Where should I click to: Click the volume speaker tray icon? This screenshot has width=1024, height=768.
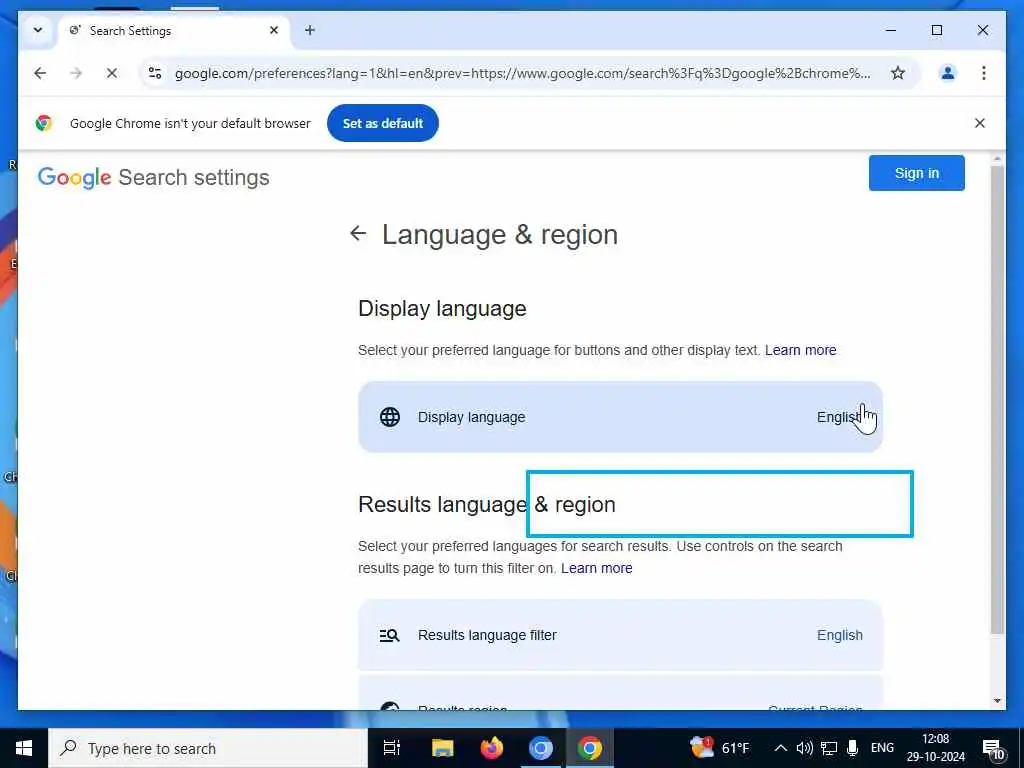[x=805, y=748]
